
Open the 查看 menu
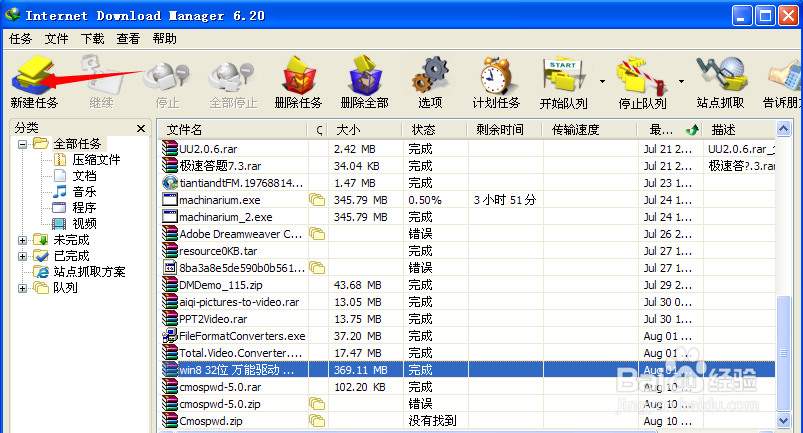(128, 39)
